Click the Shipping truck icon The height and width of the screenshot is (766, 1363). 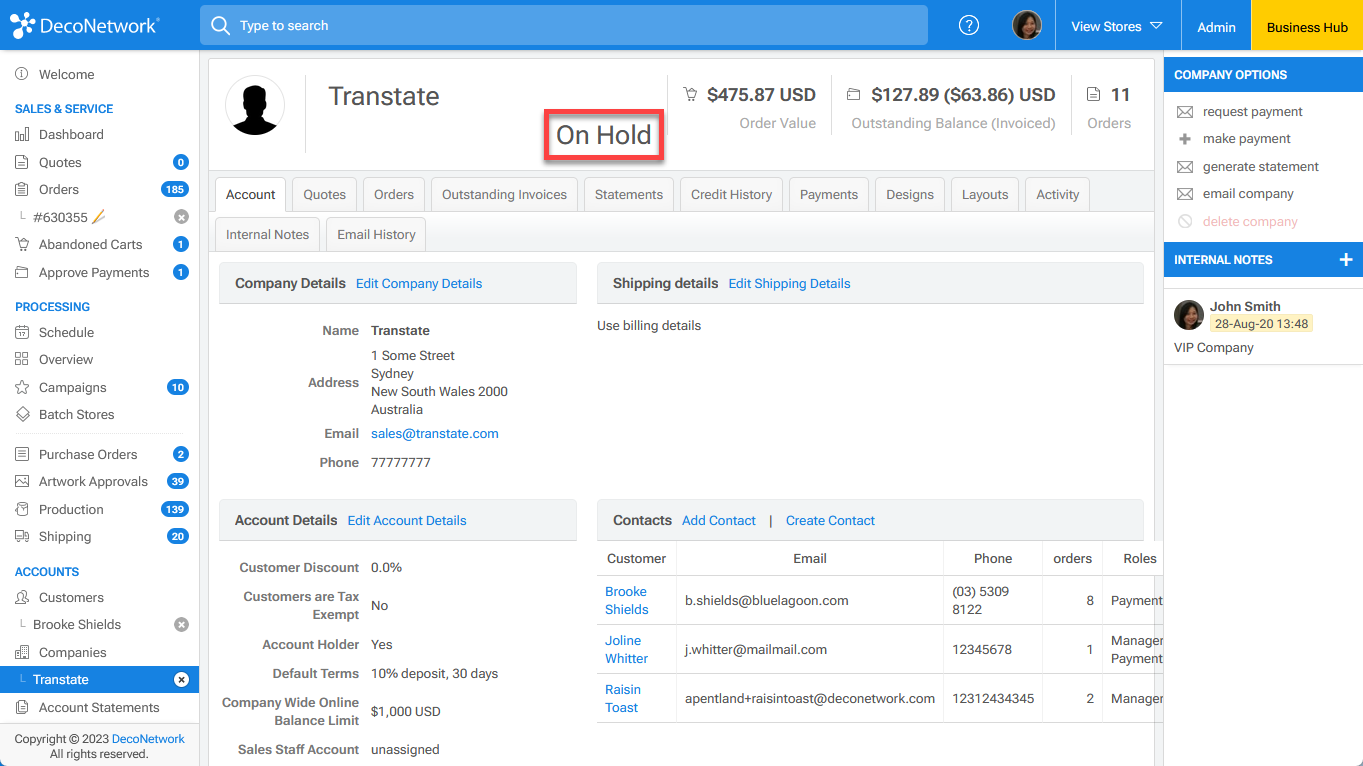pyautogui.click(x=22, y=537)
